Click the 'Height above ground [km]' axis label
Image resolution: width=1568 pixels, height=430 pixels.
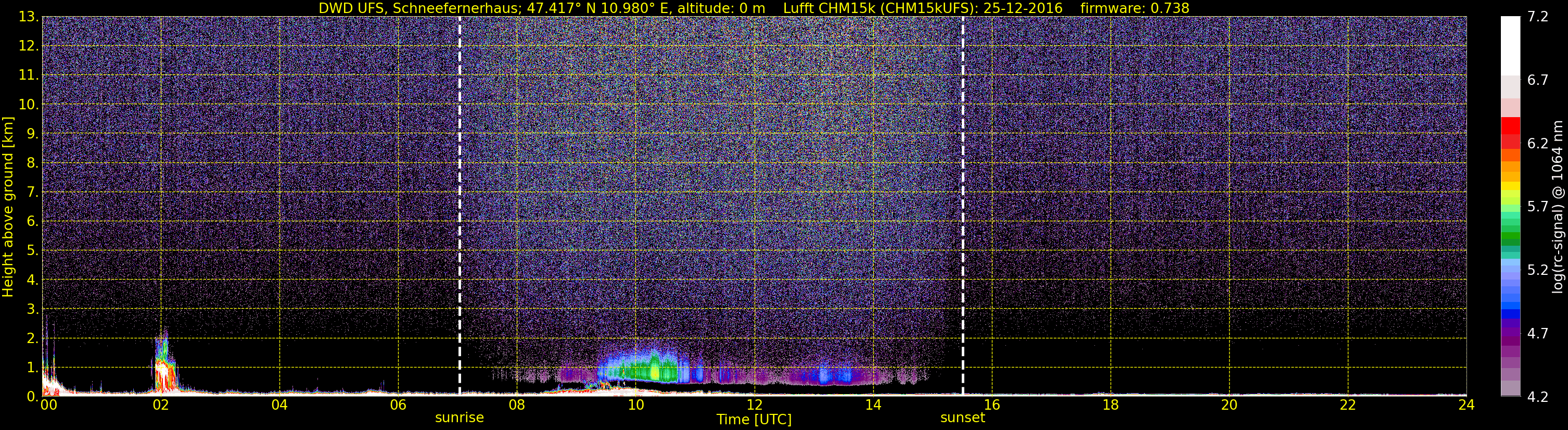coord(8,207)
